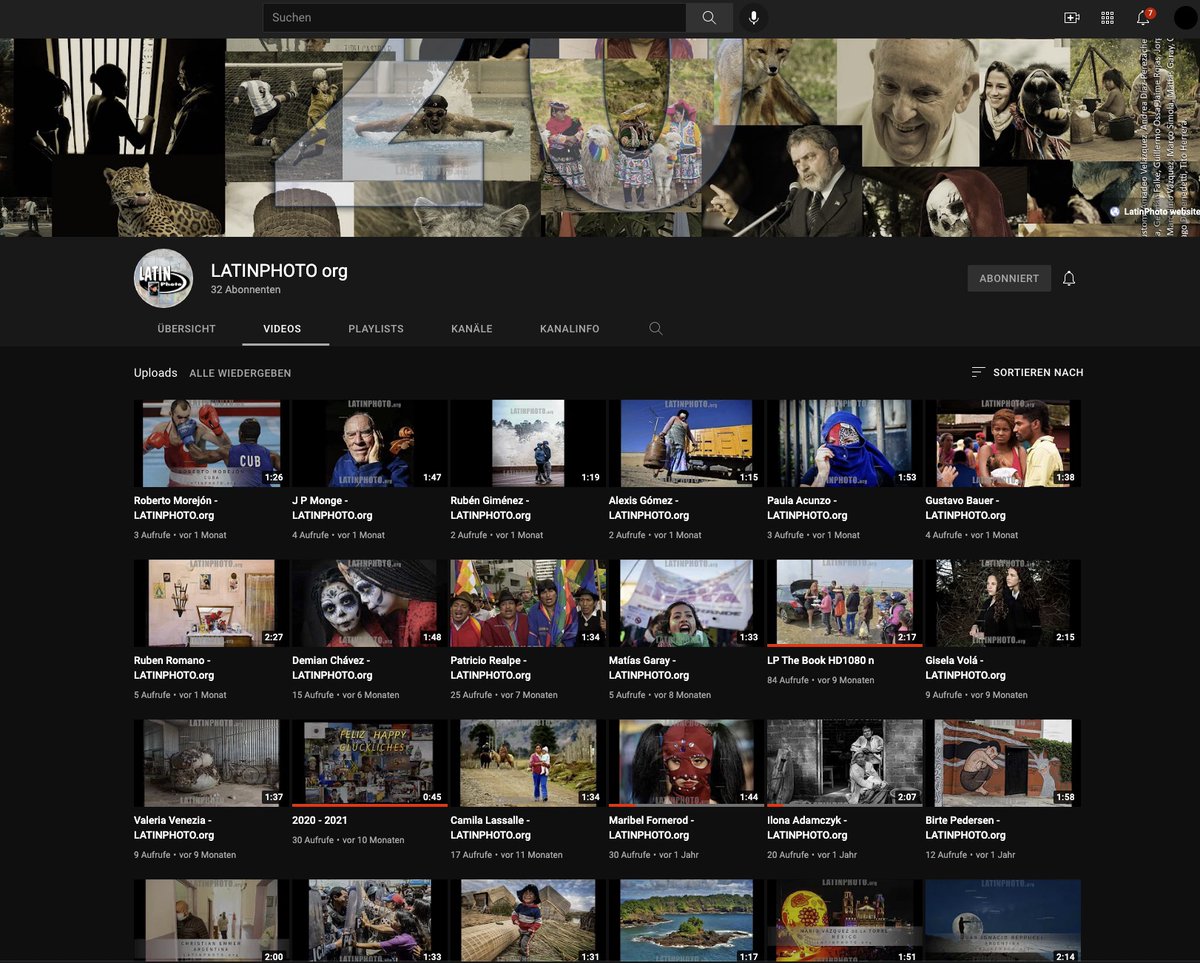Open Valeria Venezia video thumbnail
The height and width of the screenshot is (963, 1200).
211,763
